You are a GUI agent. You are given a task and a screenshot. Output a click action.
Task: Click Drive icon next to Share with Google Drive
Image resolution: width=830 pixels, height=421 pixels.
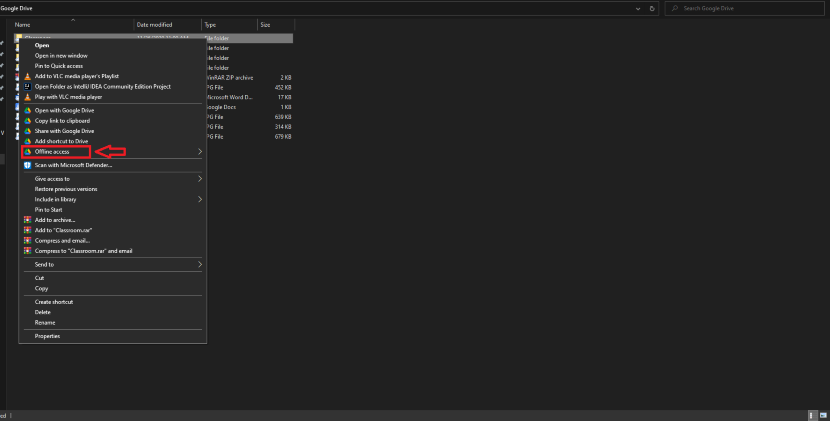28,131
